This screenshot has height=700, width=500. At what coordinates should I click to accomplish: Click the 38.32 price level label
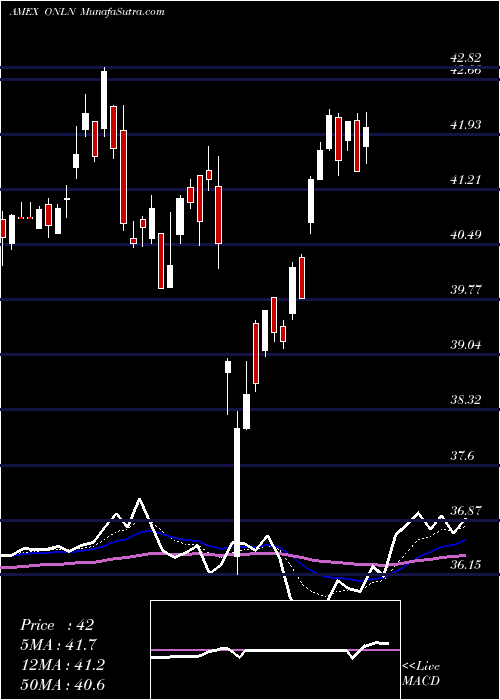pos(466,400)
